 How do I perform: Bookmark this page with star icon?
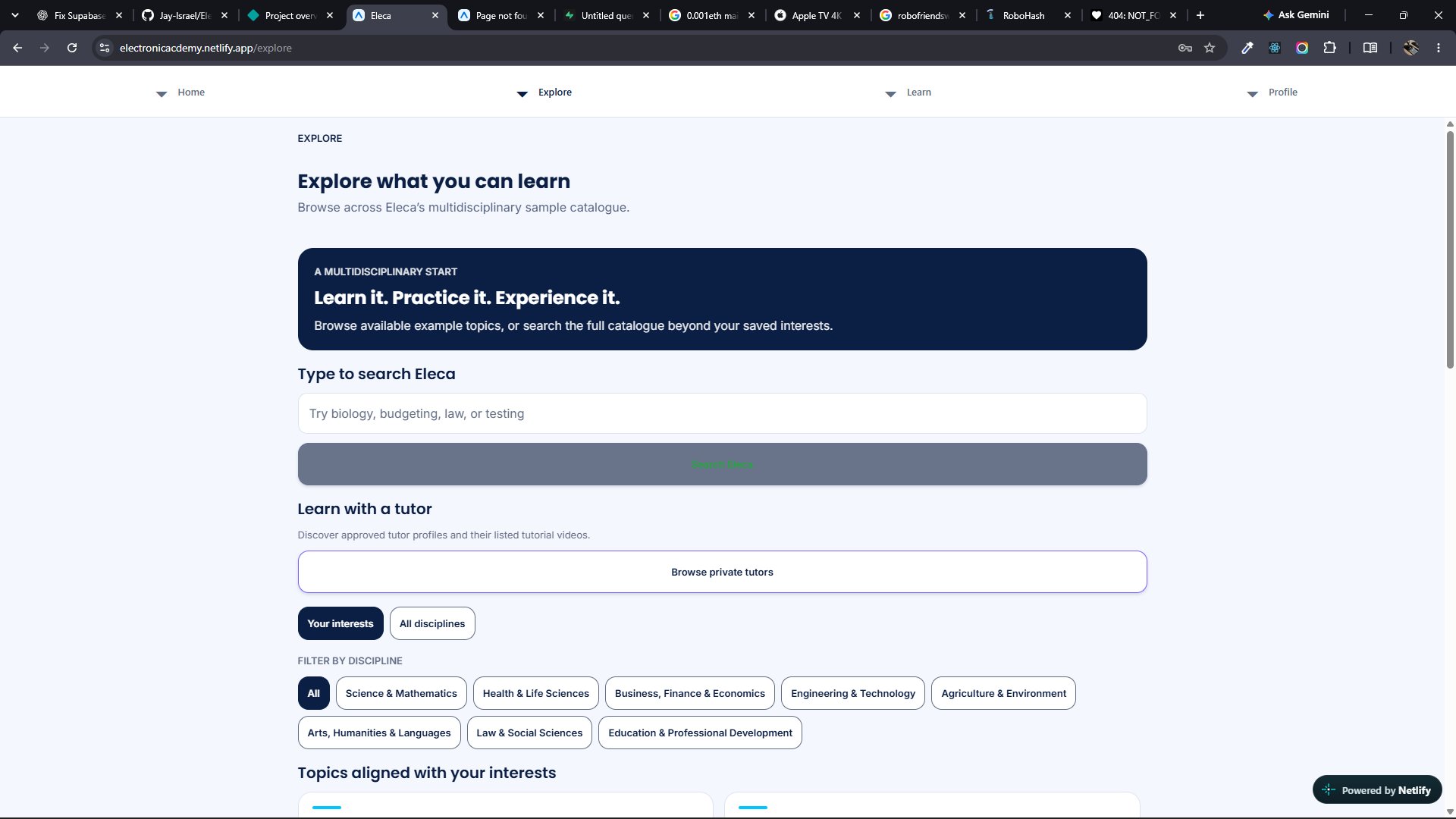[x=1210, y=48]
